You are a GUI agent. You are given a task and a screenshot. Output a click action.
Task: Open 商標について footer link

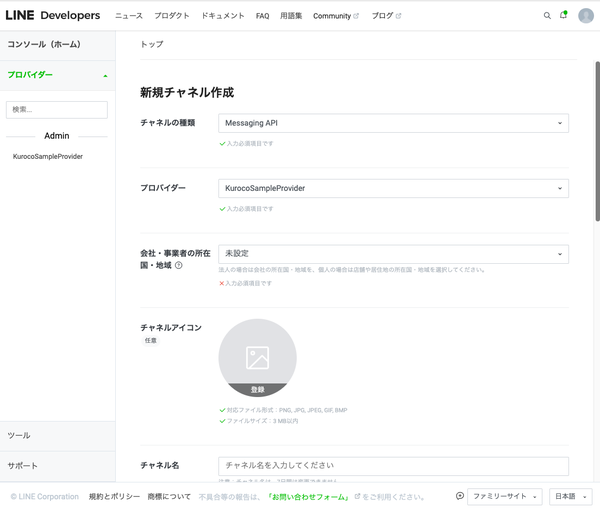point(169,497)
